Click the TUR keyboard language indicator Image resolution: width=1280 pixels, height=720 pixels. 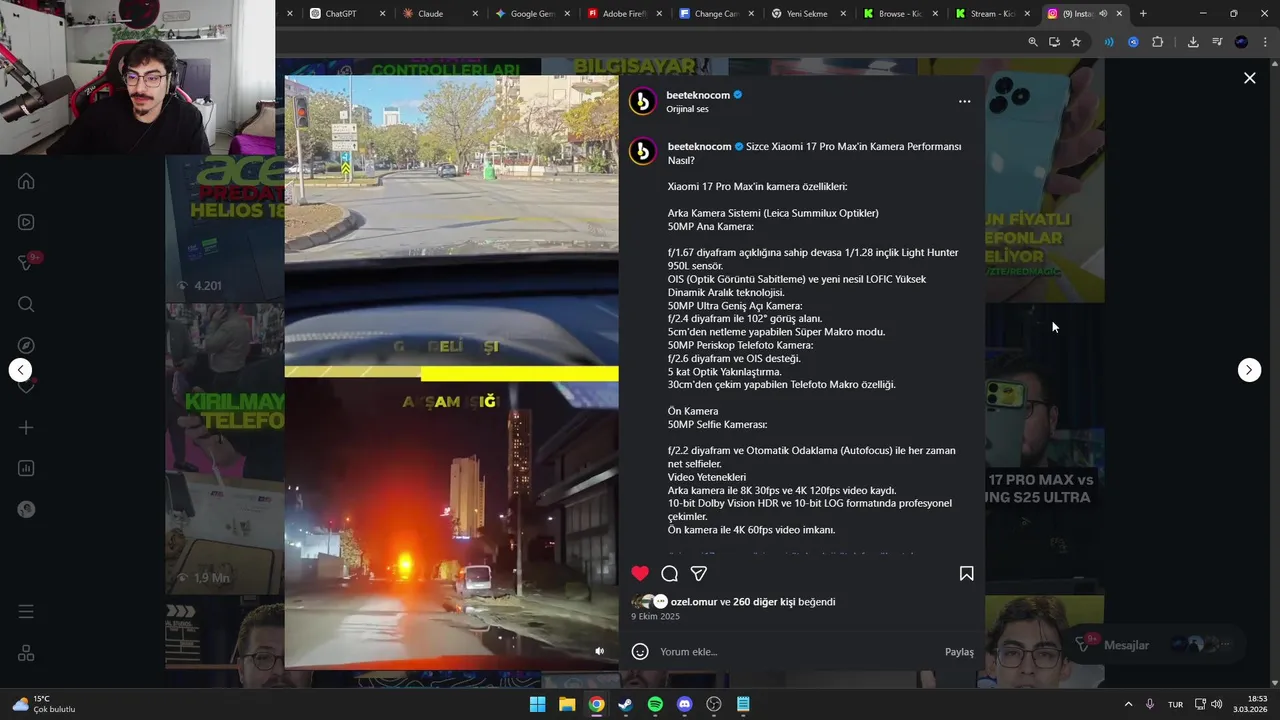point(1176,704)
